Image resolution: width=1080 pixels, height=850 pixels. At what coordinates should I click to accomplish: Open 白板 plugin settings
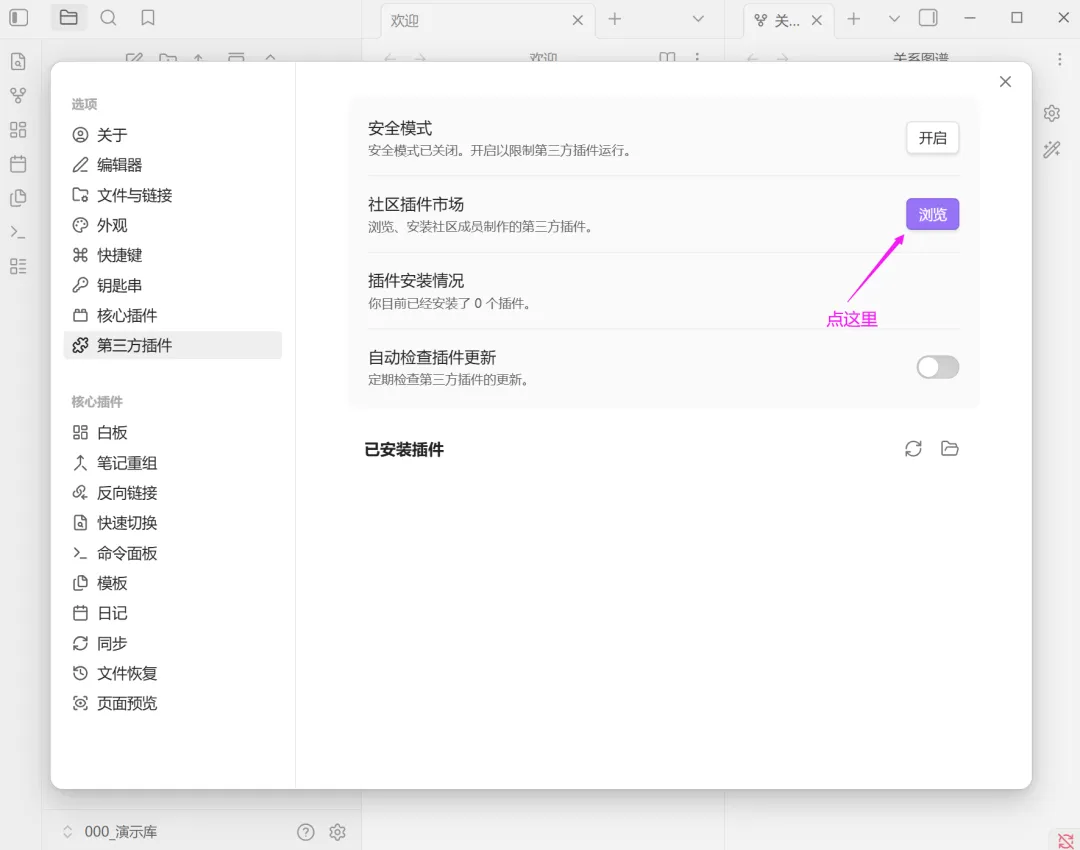tap(172, 433)
